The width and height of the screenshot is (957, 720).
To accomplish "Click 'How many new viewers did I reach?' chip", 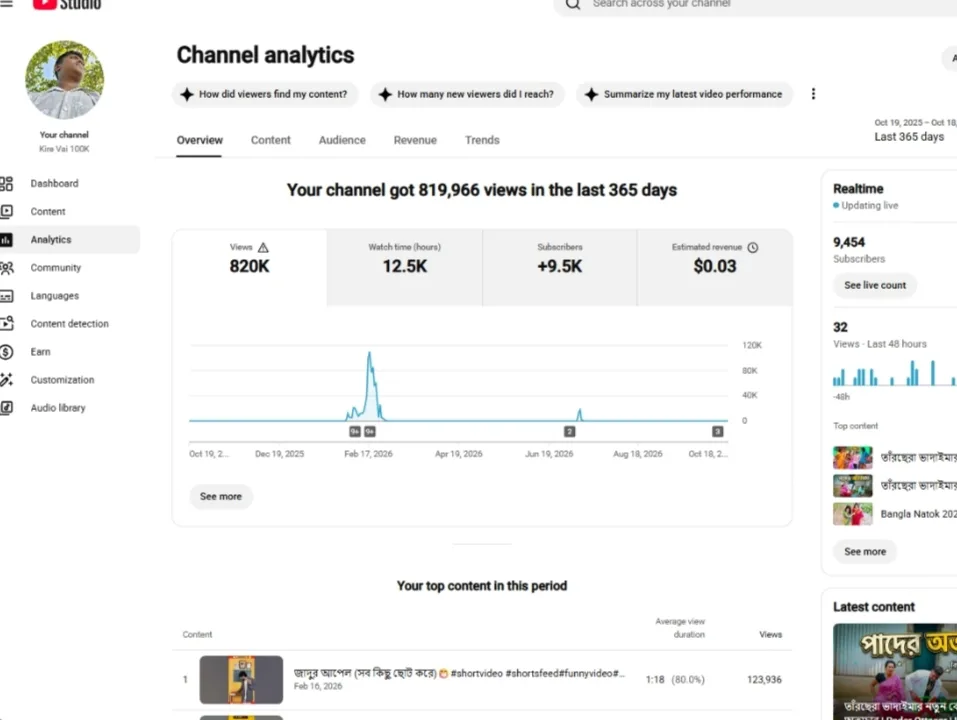I will [467, 95].
